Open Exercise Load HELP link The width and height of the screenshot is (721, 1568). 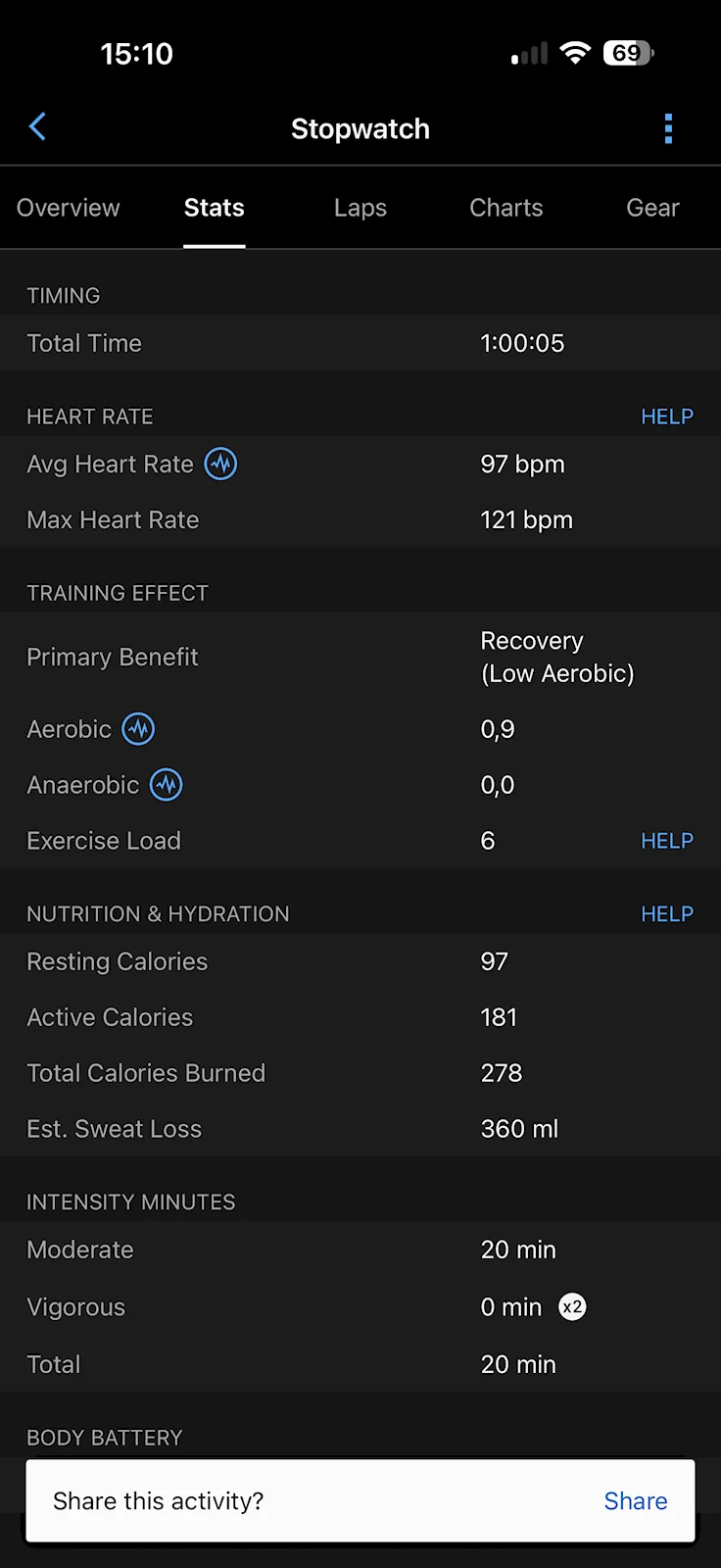[667, 841]
